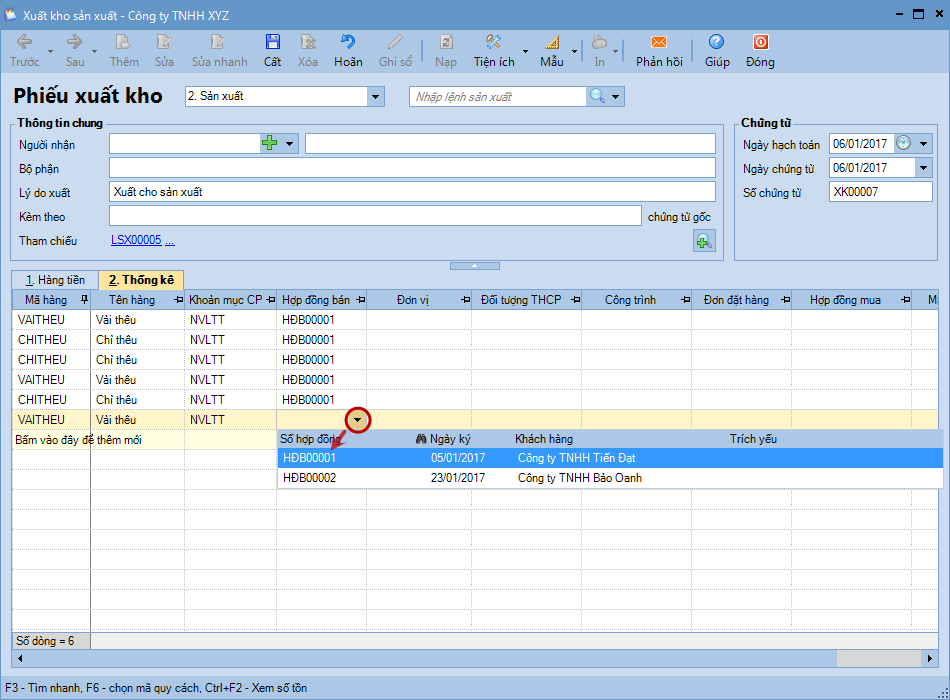This screenshot has width=950, height=700.
Task: Open the LSX00005 reference link
Action: pos(136,241)
